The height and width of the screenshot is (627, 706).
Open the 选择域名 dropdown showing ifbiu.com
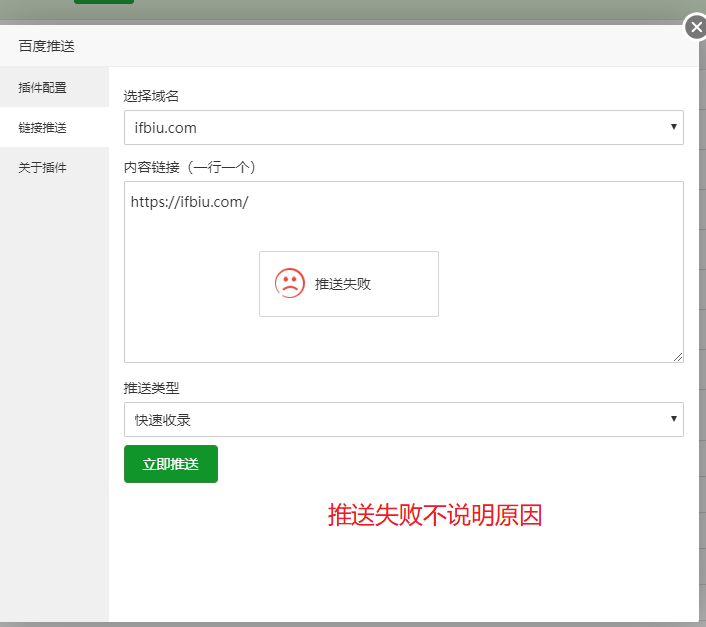(x=403, y=127)
